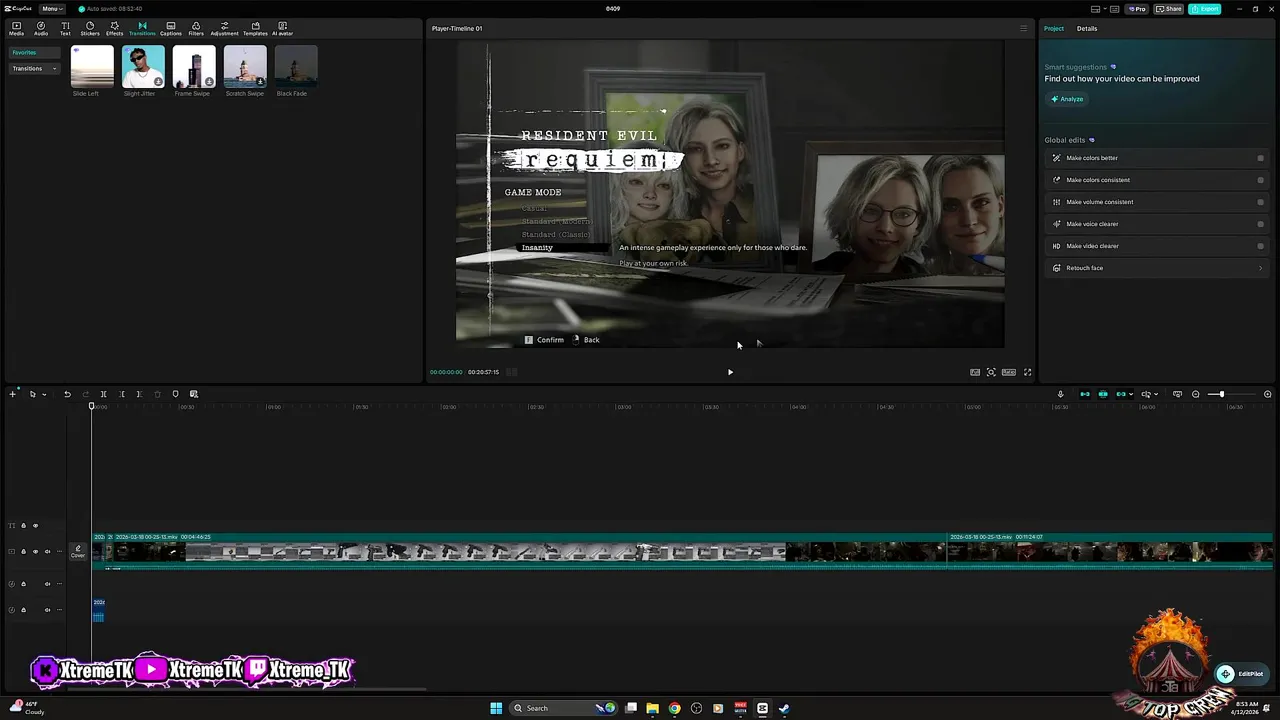Open the Filters panel
The height and width of the screenshot is (720, 1280).
(196, 28)
